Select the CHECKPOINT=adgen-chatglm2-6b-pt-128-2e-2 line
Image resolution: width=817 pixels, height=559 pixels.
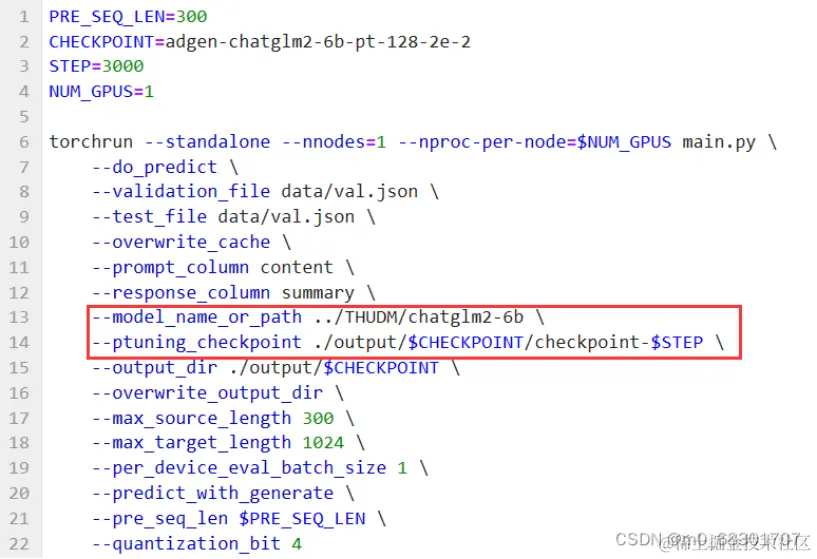(259, 42)
